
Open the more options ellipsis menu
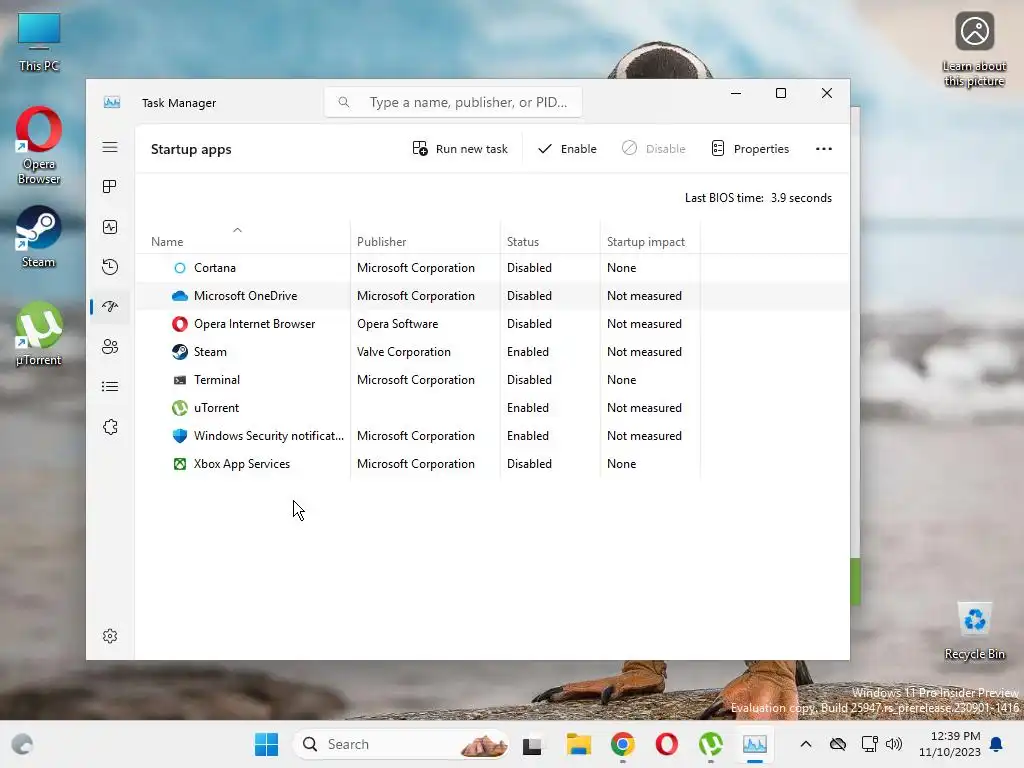pyautogui.click(x=824, y=149)
